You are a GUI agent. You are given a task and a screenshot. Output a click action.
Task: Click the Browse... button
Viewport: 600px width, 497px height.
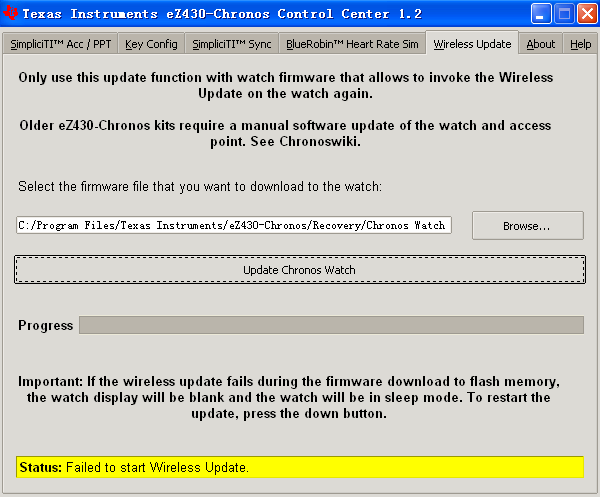pyautogui.click(x=528, y=226)
